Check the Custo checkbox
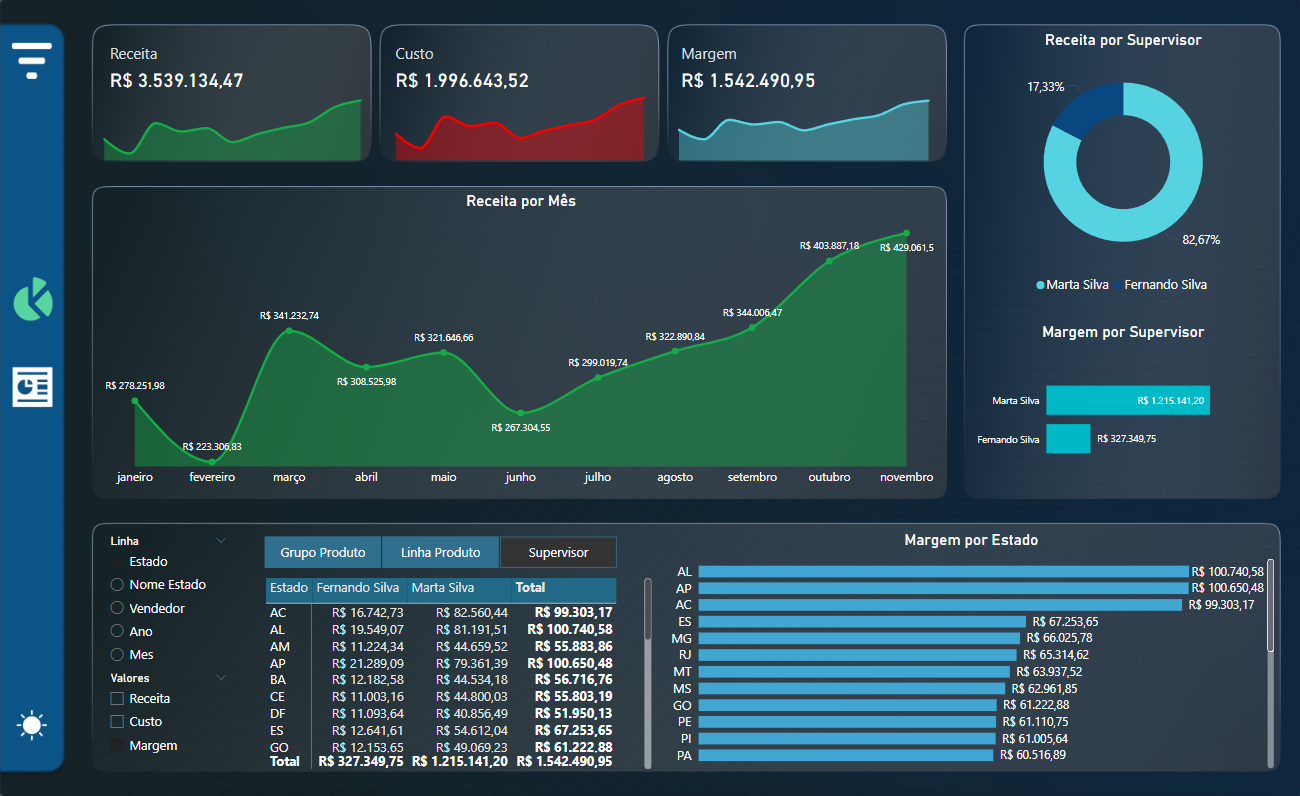Screen dimensions: 1300x796 [117, 722]
